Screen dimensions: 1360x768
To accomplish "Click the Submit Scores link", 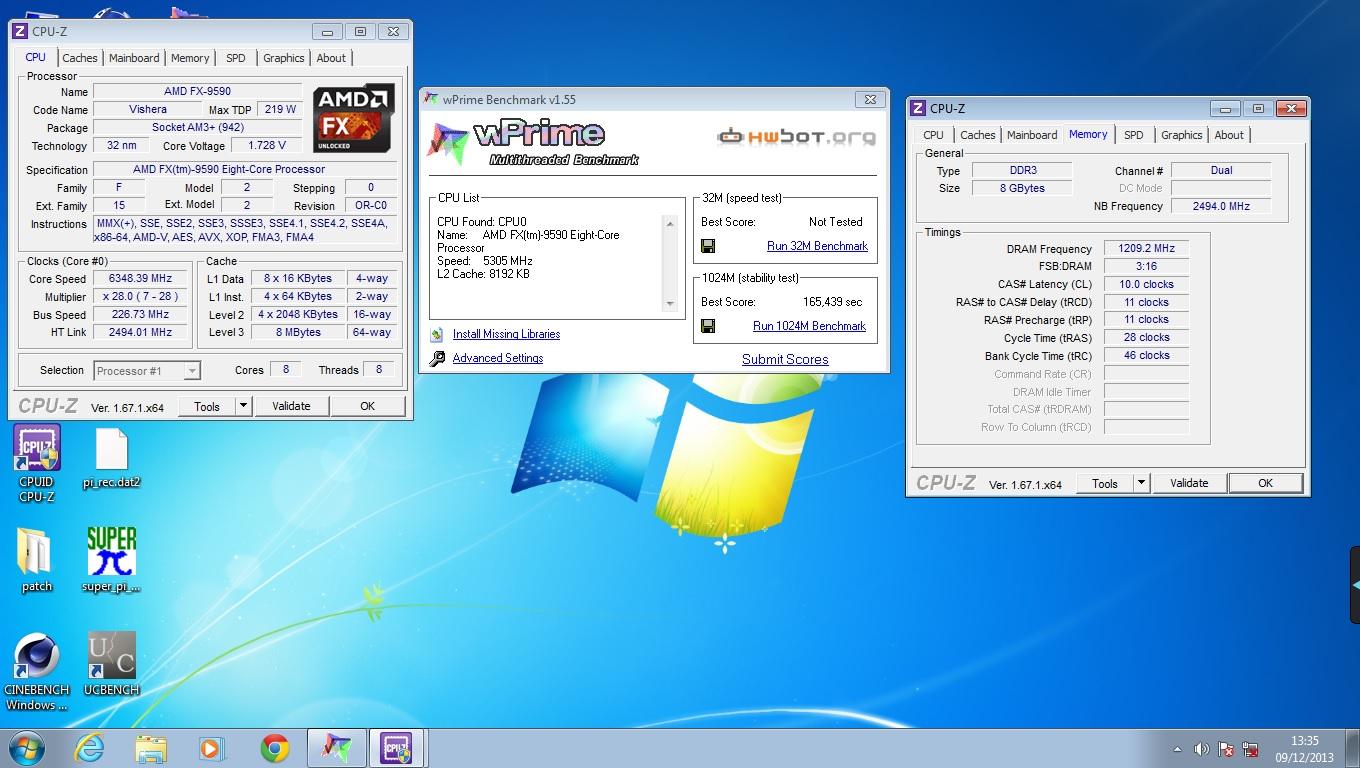I will (785, 359).
